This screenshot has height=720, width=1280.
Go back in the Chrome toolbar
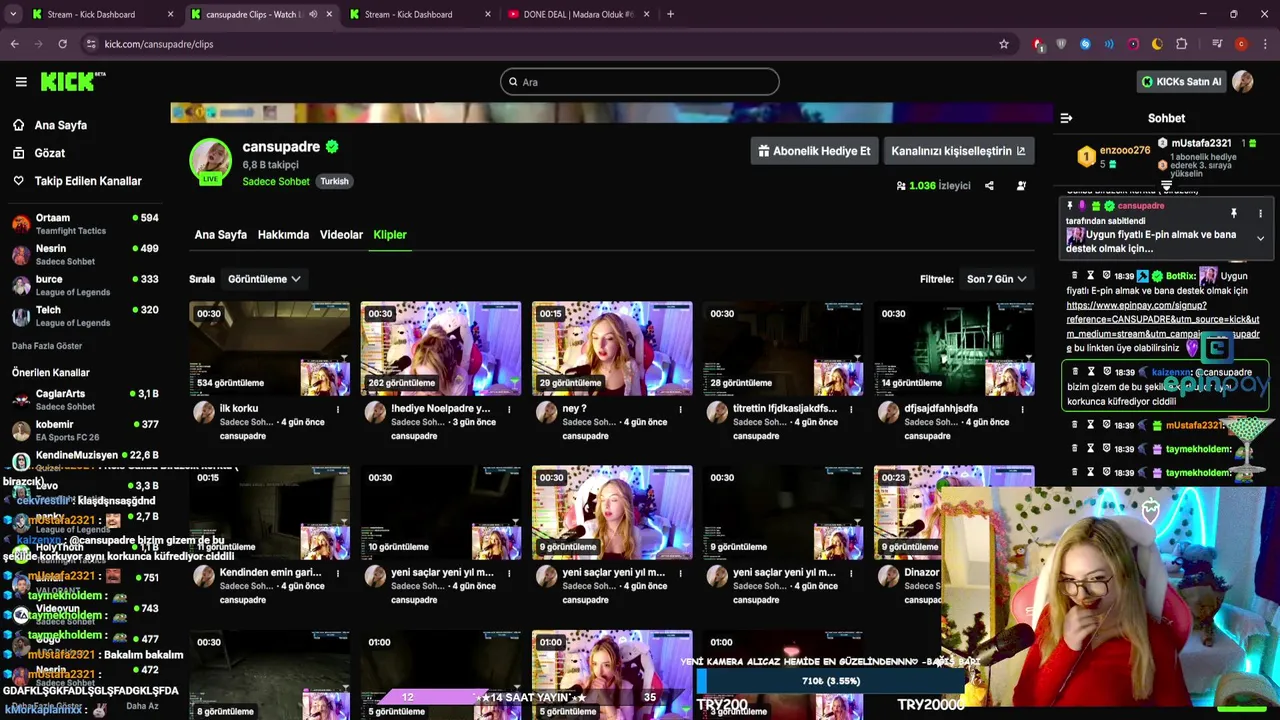pyautogui.click(x=14, y=44)
